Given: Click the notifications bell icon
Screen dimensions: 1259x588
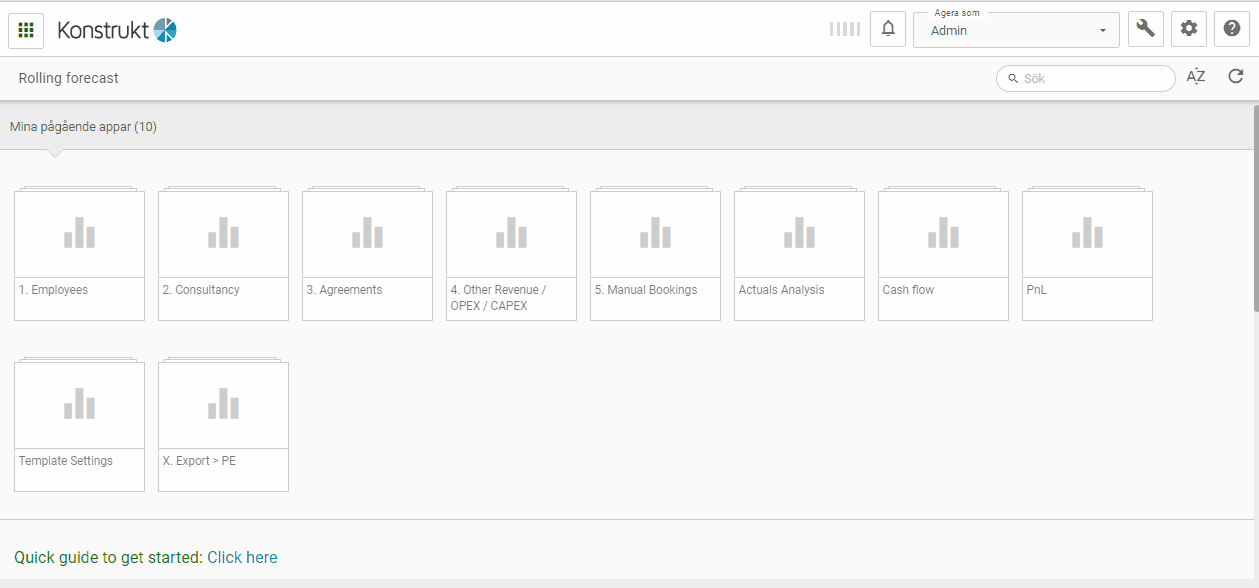Looking at the screenshot, I should [x=888, y=29].
